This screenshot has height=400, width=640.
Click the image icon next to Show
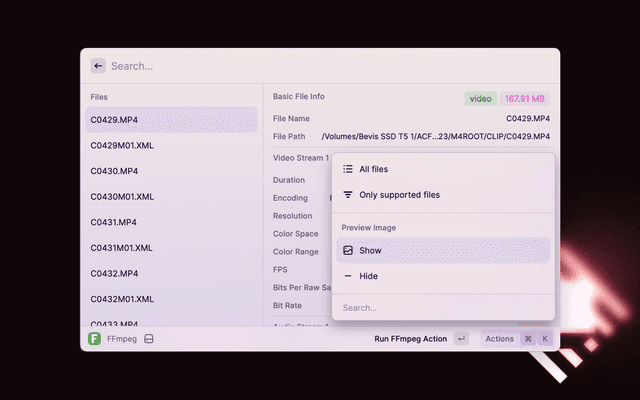click(x=348, y=251)
